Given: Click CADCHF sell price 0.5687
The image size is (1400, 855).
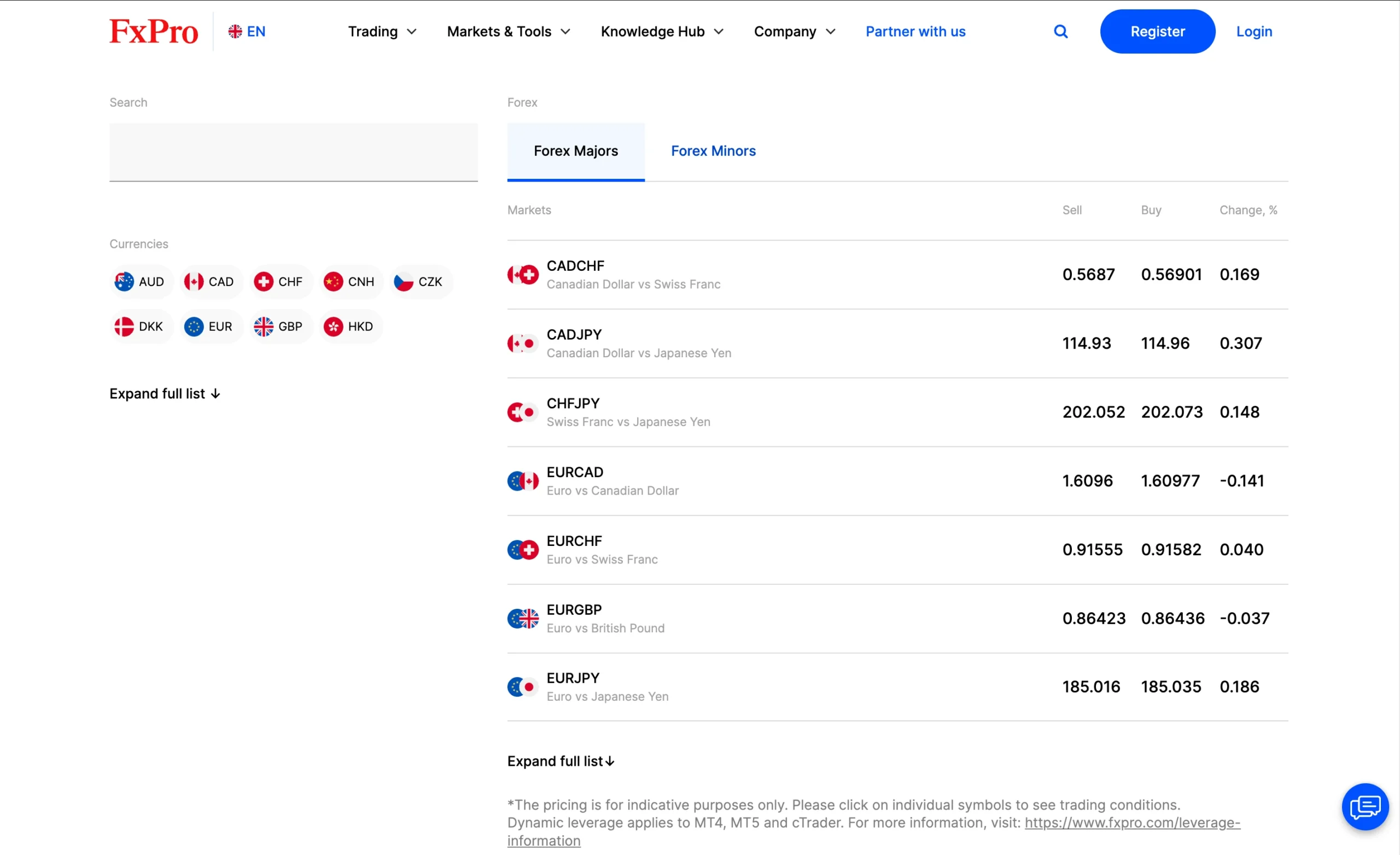Looking at the screenshot, I should [1088, 275].
